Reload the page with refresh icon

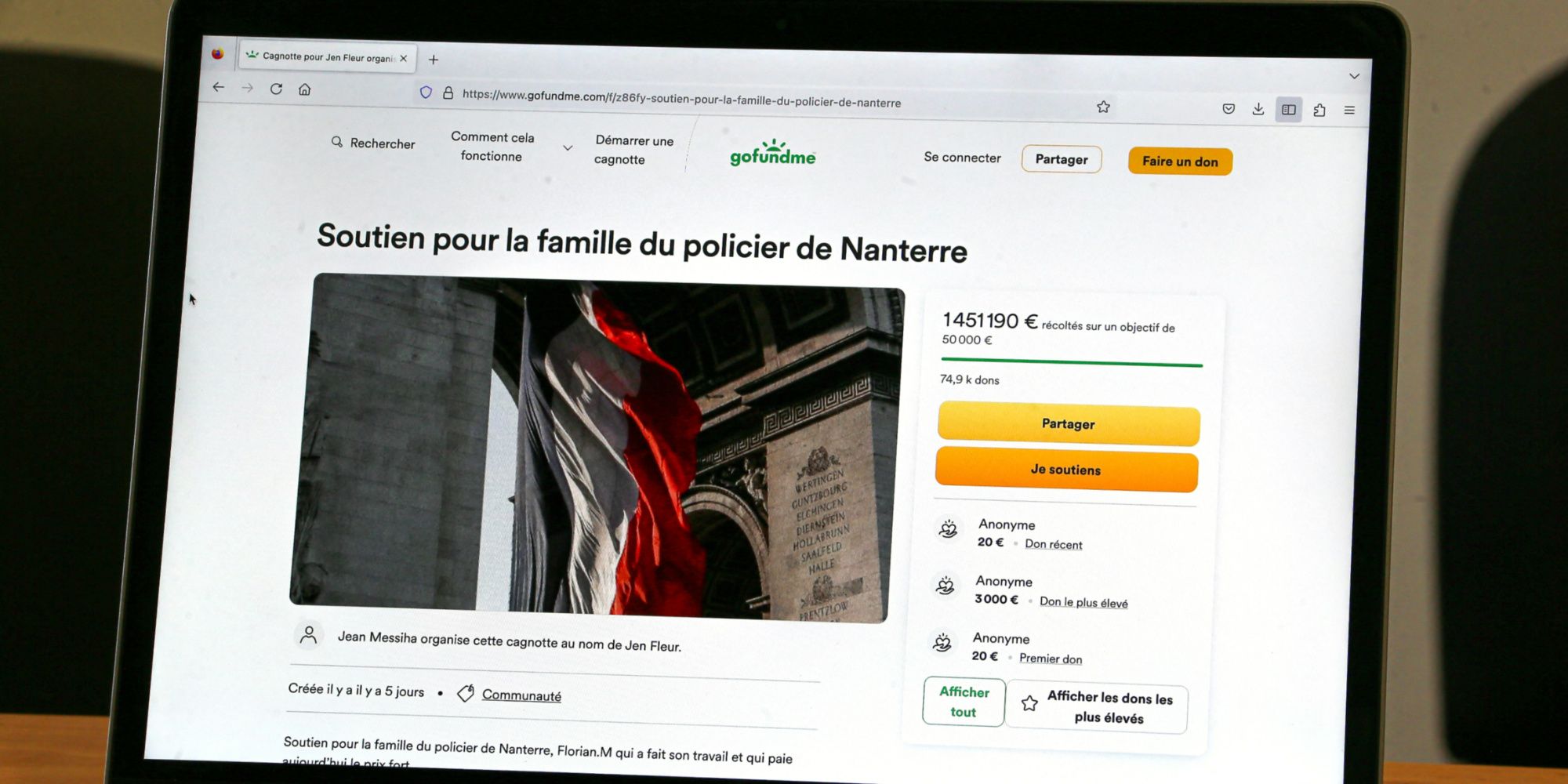276,89
